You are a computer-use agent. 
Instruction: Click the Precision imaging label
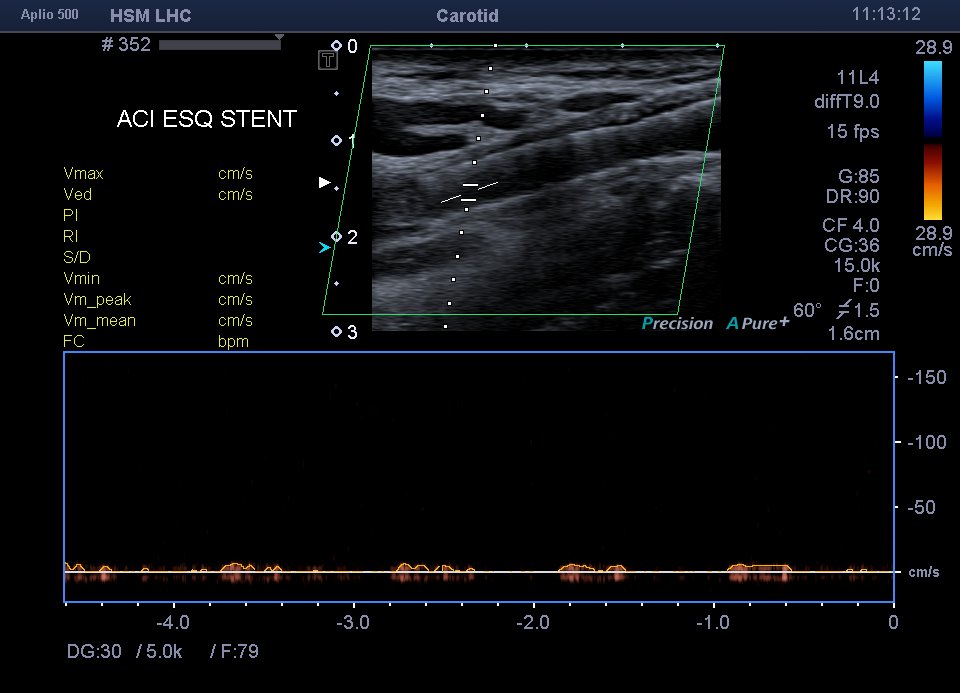pyautogui.click(x=677, y=324)
